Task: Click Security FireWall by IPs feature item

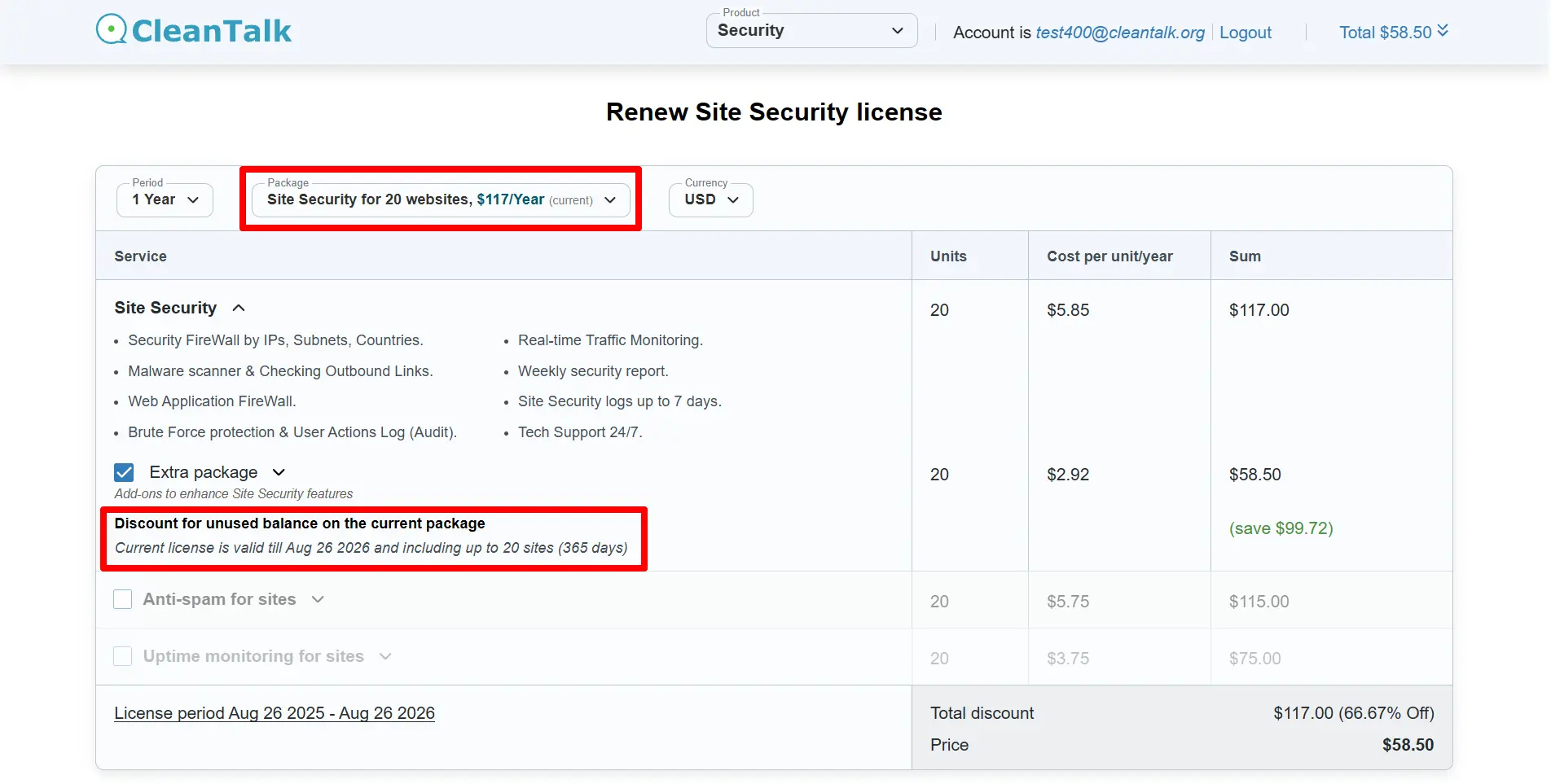Action: pyautogui.click(x=275, y=340)
